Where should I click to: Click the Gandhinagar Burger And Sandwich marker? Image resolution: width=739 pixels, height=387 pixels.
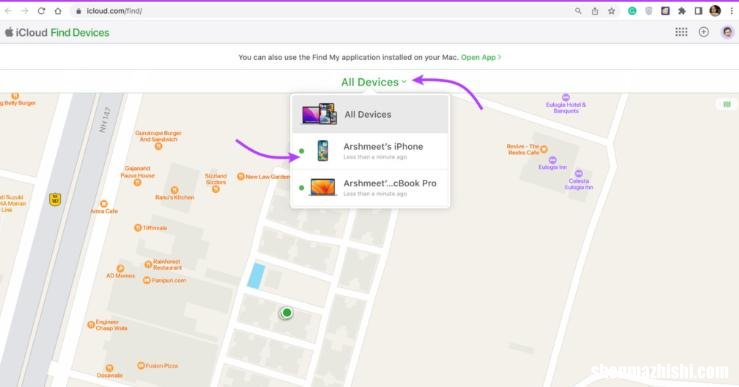(158, 147)
